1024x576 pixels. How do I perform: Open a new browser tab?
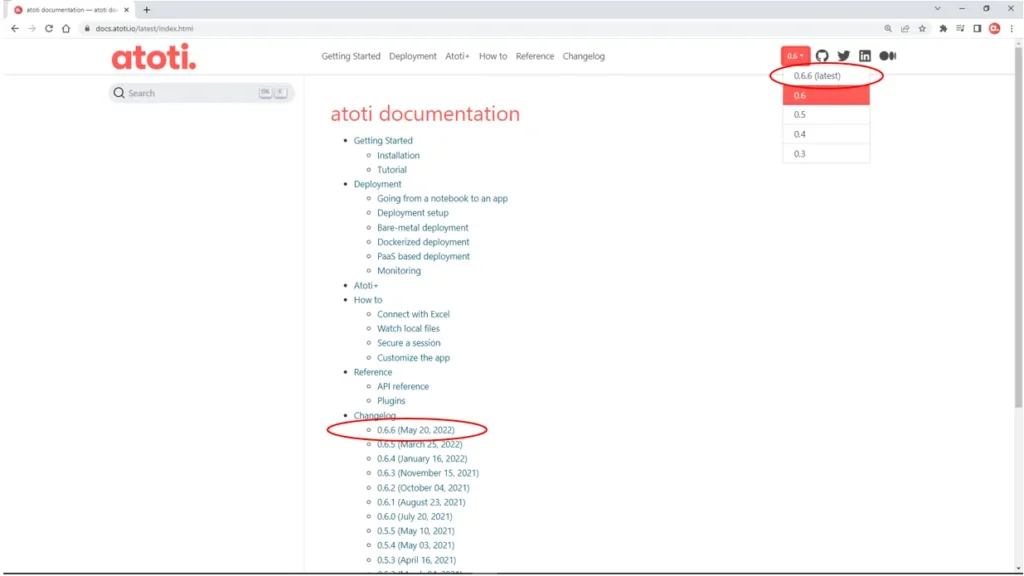(146, 10)
